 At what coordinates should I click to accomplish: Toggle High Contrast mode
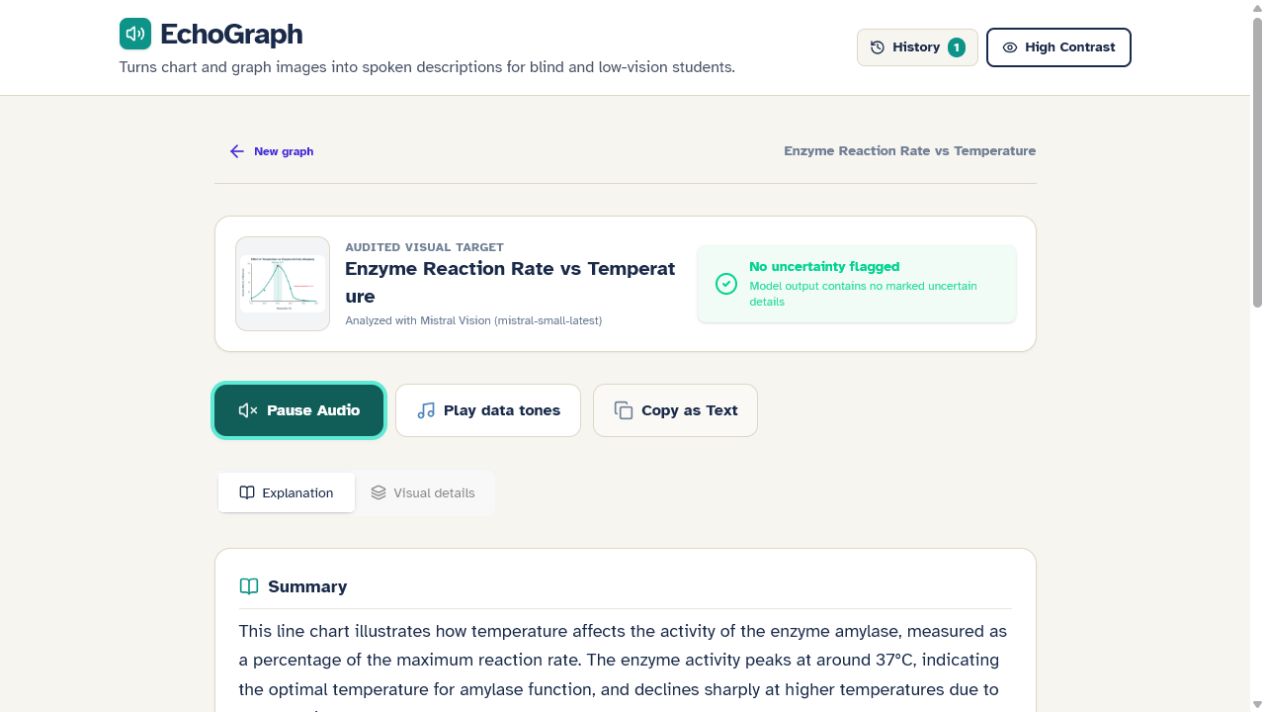pos(1058,47)
